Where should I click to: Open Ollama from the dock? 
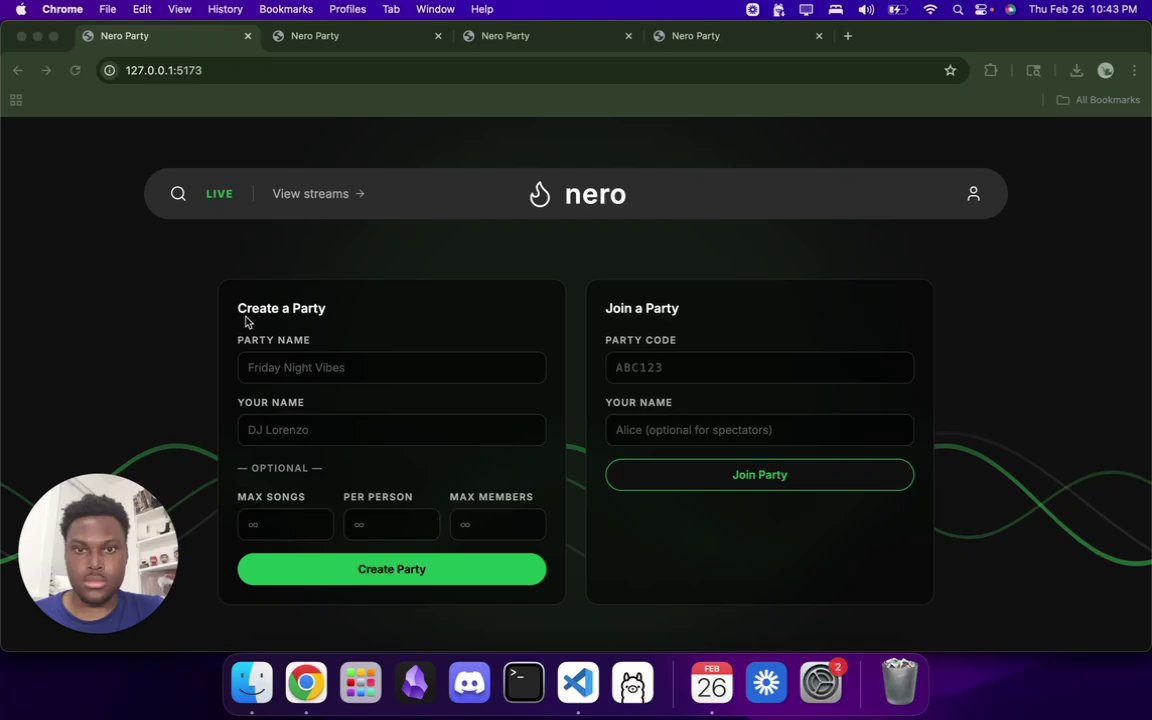633,683
